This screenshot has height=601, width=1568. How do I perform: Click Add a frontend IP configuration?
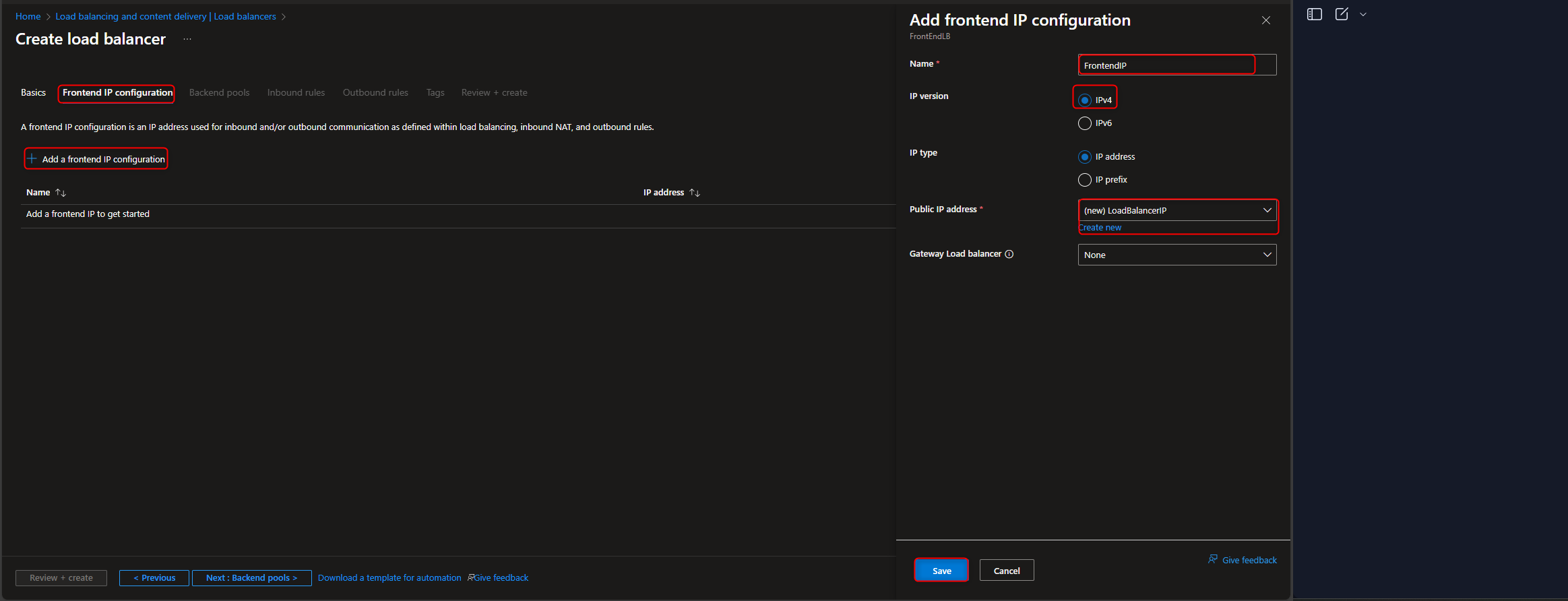coord(96,159)
